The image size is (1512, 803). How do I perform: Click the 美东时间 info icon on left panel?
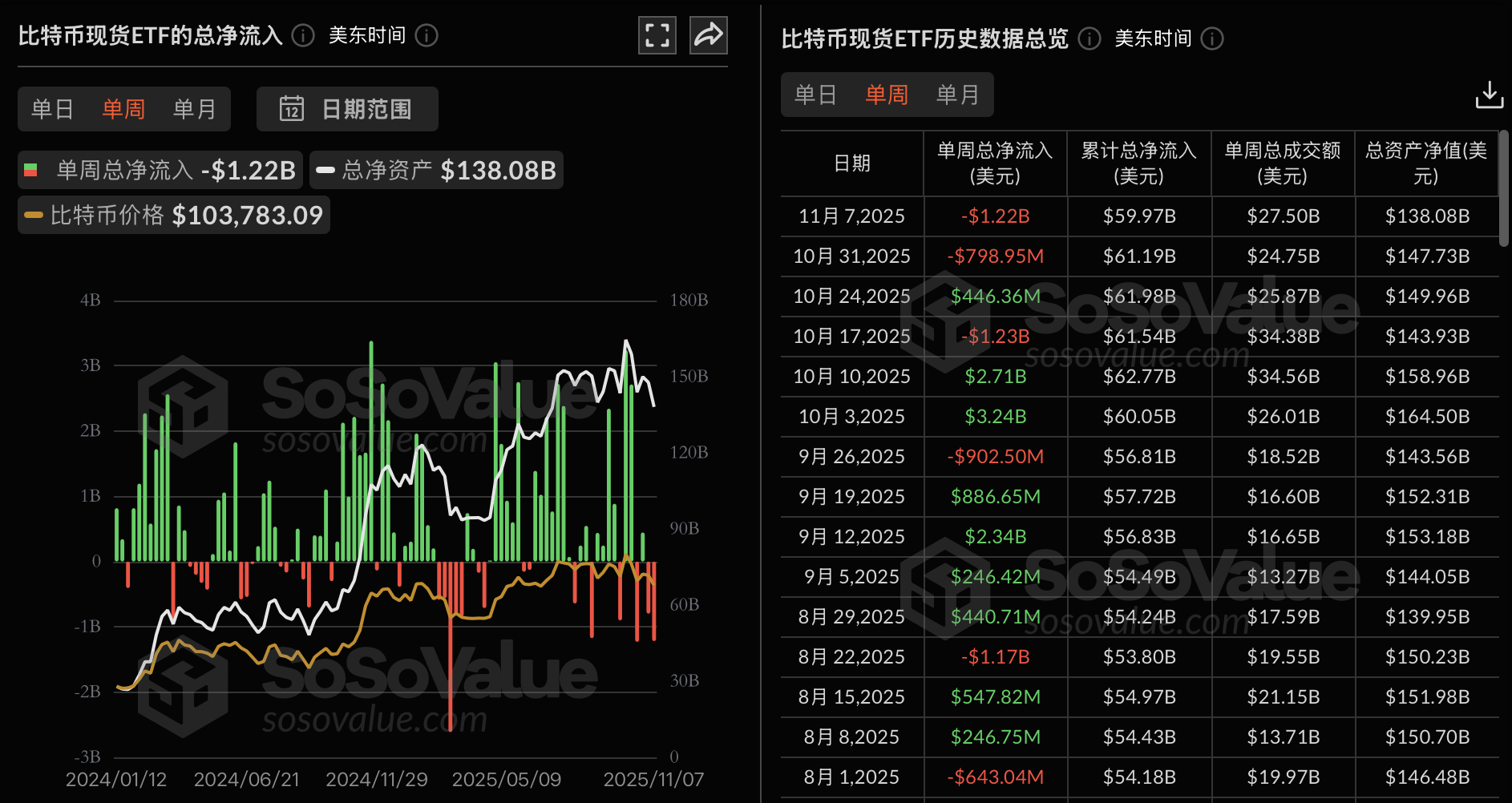[427, 35]
